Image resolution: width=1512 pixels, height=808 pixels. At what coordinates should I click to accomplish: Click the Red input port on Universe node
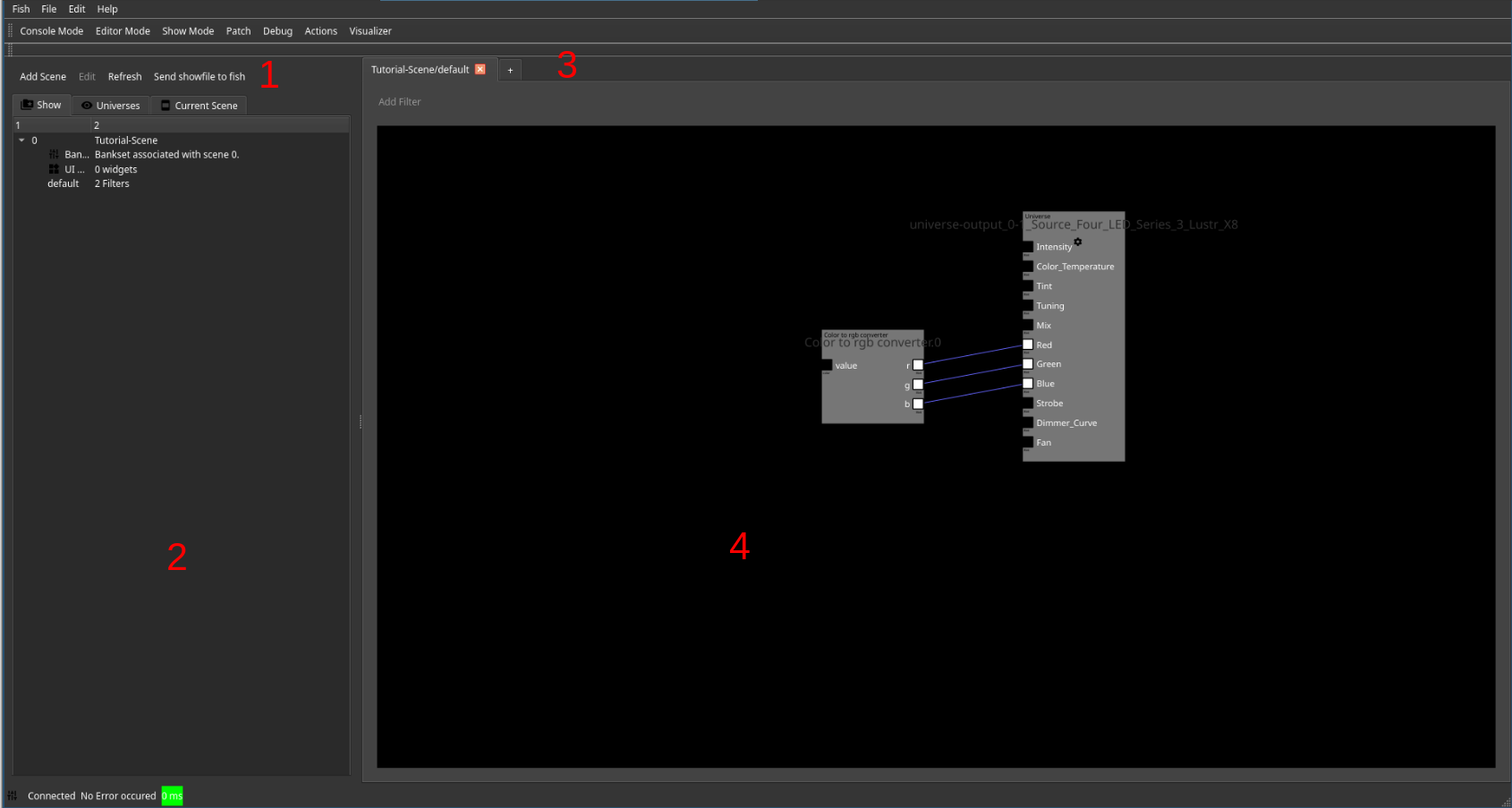1028,344
